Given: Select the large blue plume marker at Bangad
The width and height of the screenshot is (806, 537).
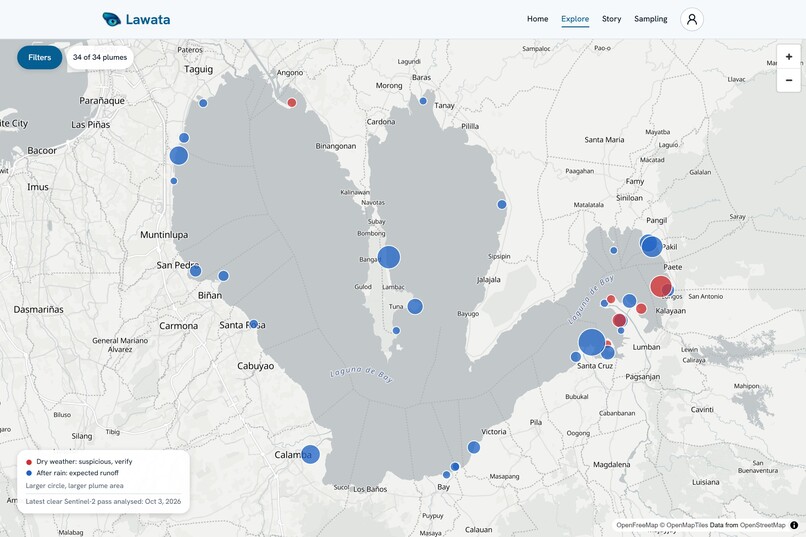Looking at the screenshot, I should coord(389,257).
